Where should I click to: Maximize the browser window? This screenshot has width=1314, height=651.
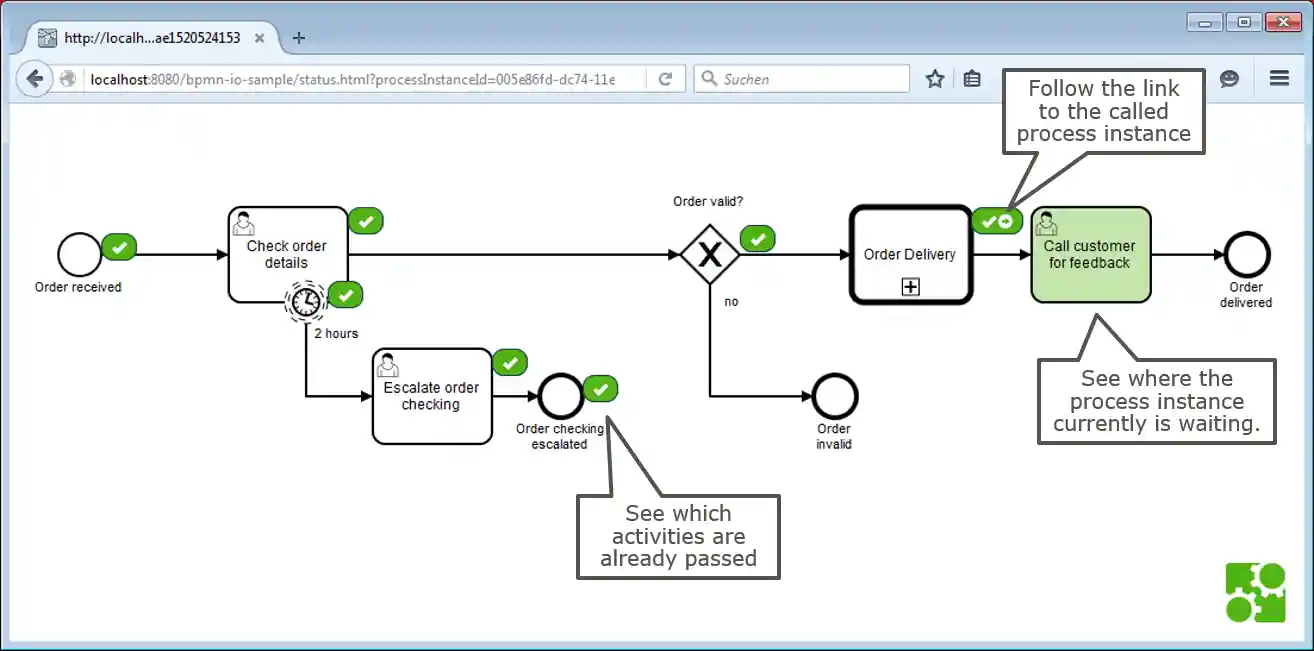tap(1244, 22)
